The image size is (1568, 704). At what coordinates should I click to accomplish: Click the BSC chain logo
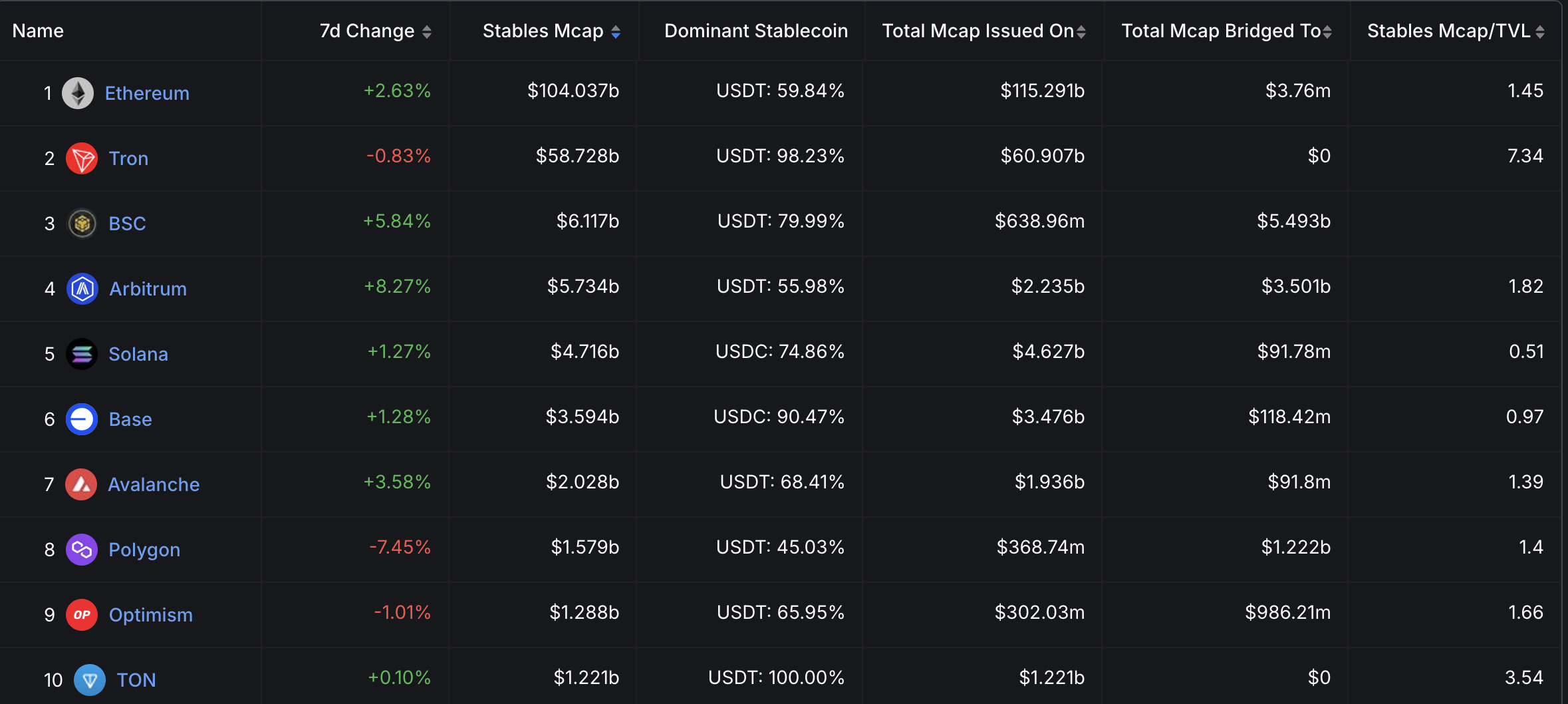point(80,223)
